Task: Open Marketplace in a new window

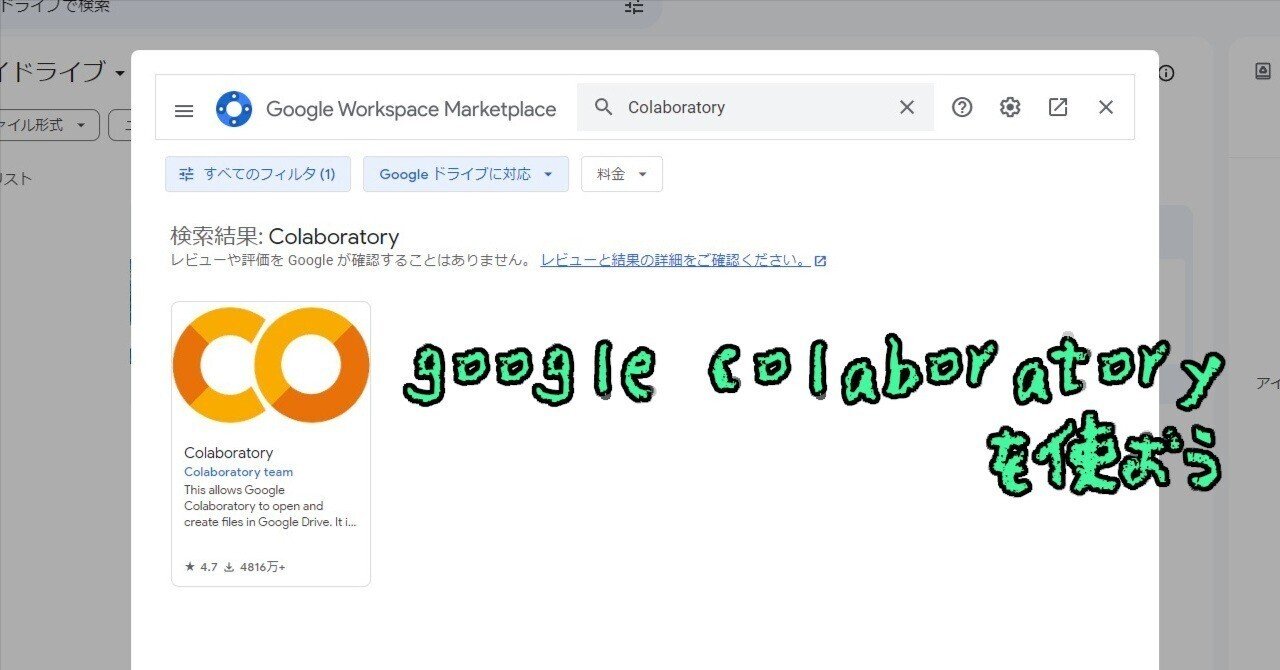Action: (x=1058, y=107)
